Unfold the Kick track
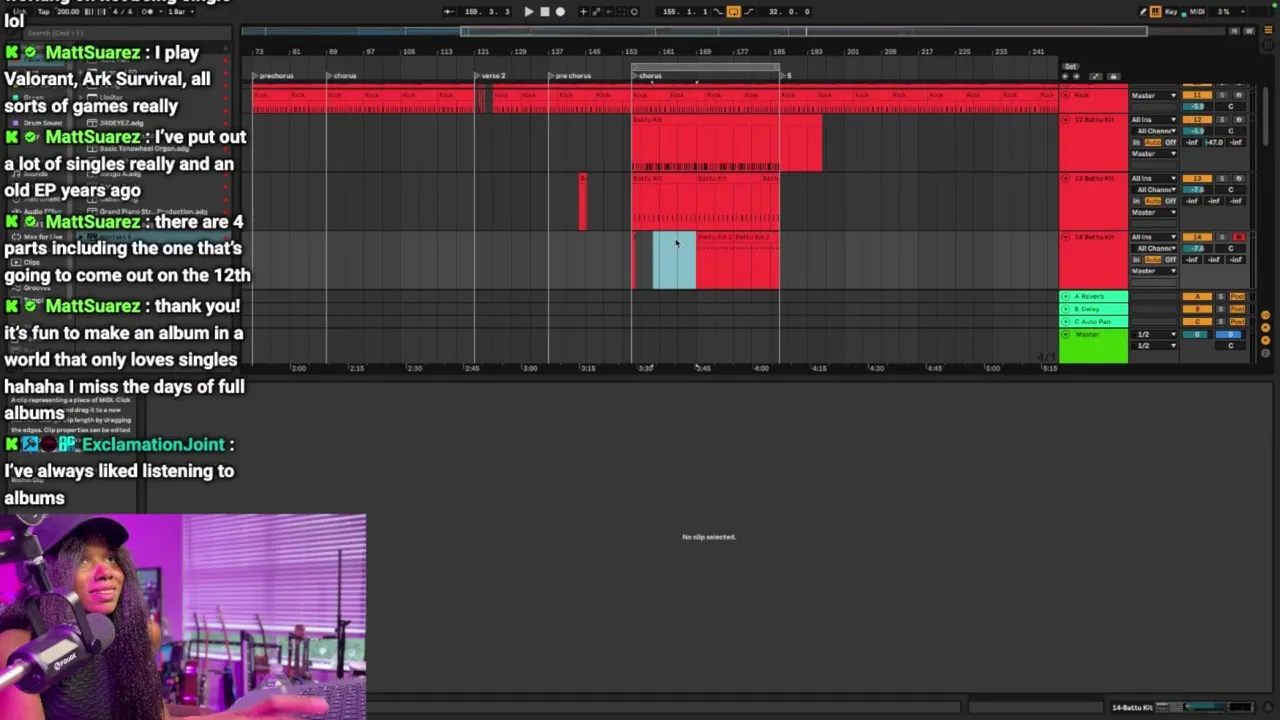 1066,95
